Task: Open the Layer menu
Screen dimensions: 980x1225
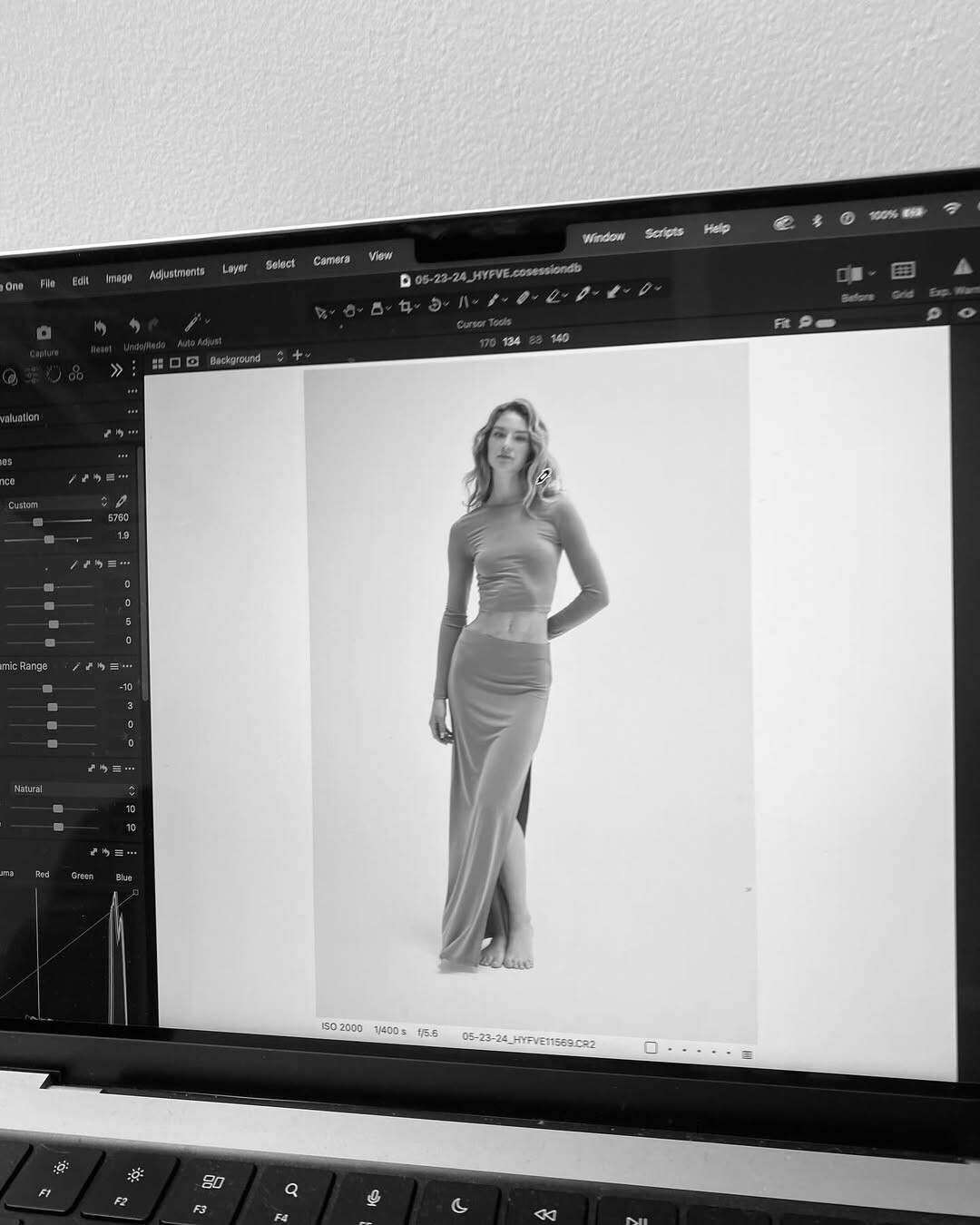Action: (235, 269)
